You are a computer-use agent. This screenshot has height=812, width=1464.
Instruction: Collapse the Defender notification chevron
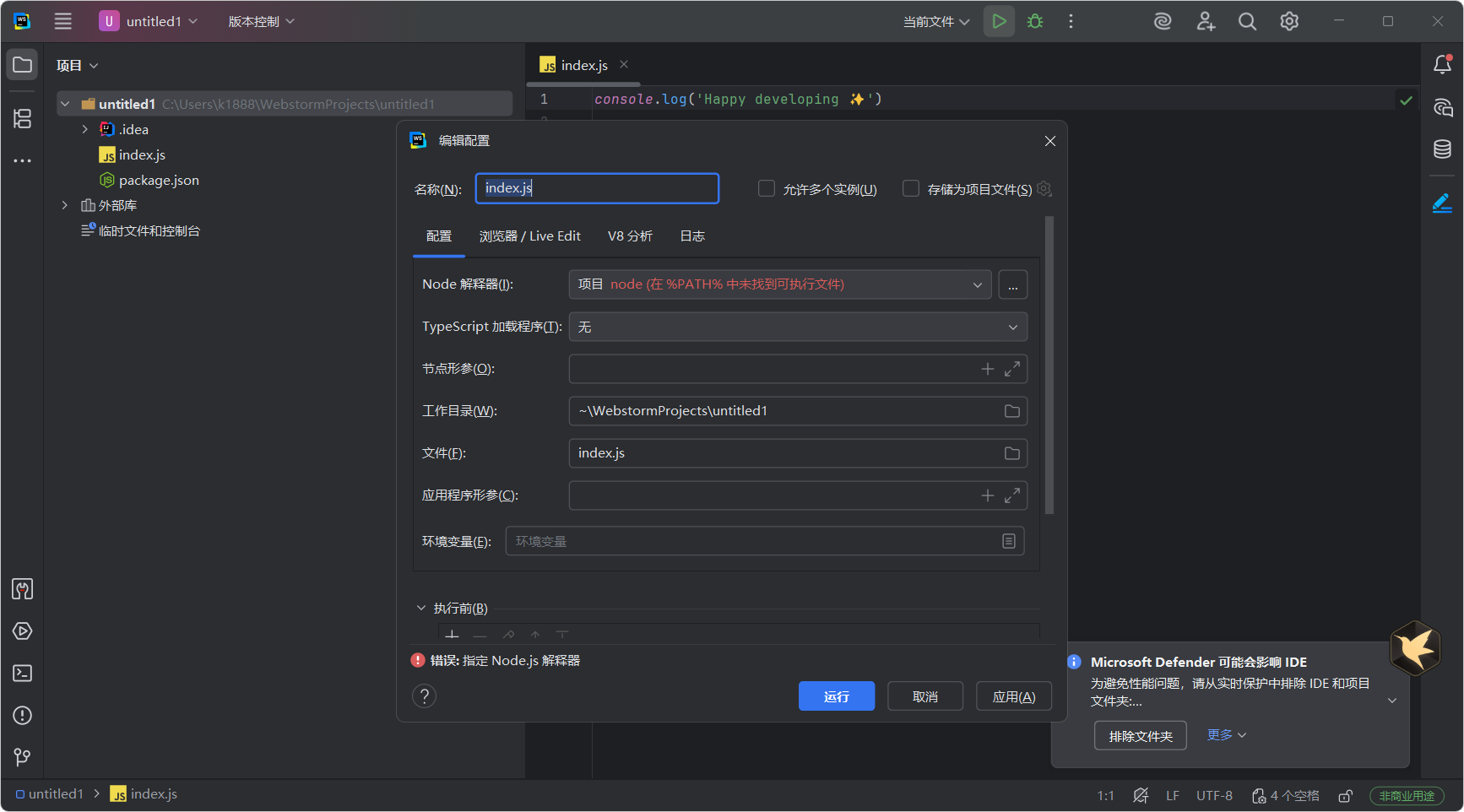pyautogui.click(x=1392, y=700)
